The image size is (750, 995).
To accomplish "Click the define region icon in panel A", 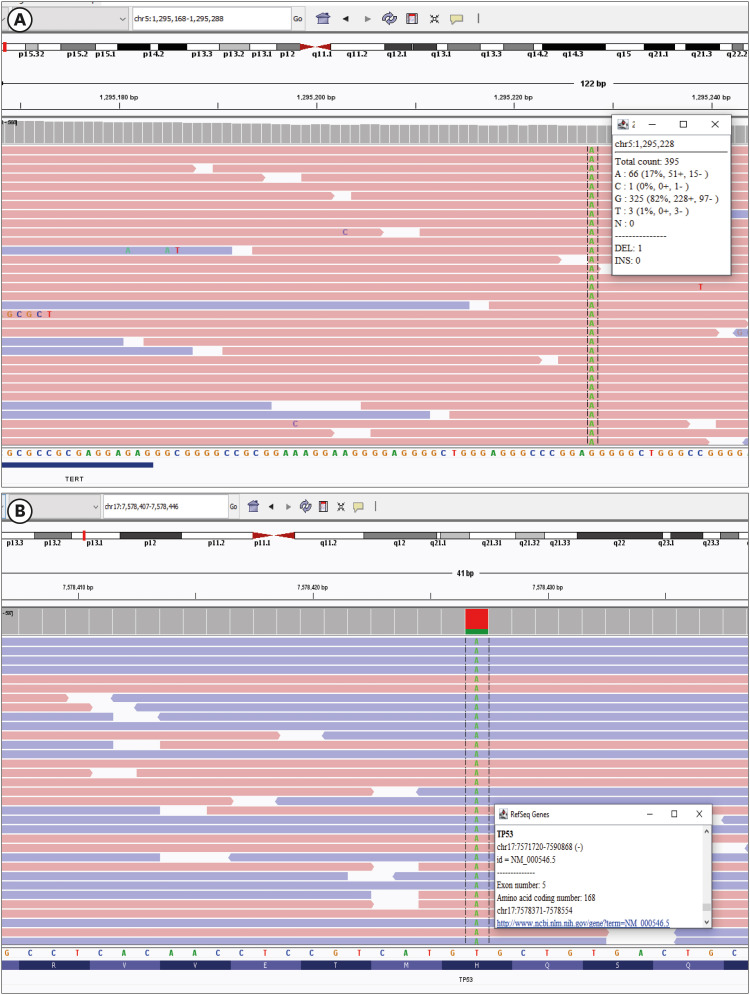I will (412, 18).
